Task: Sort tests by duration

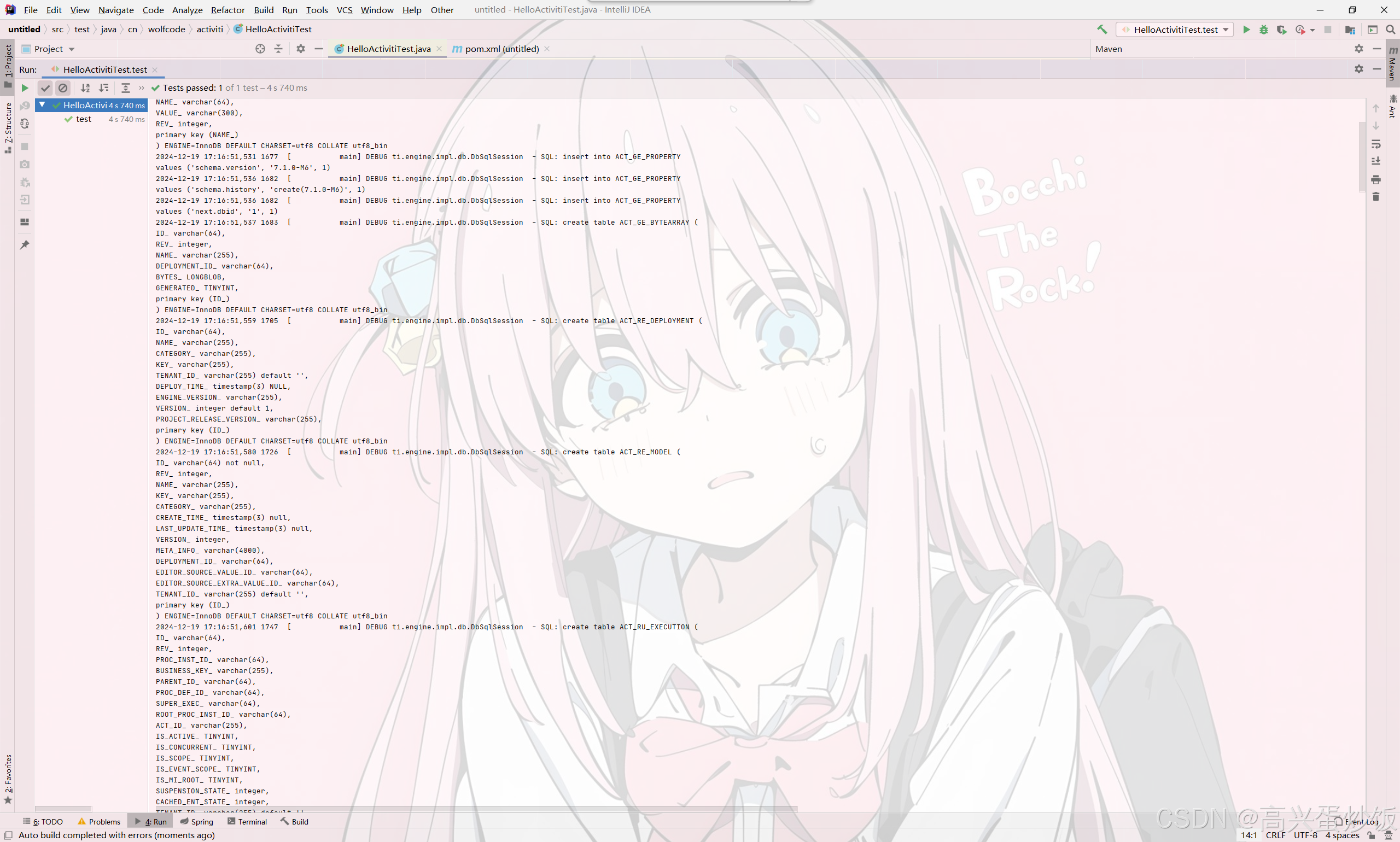Action: 104,88
